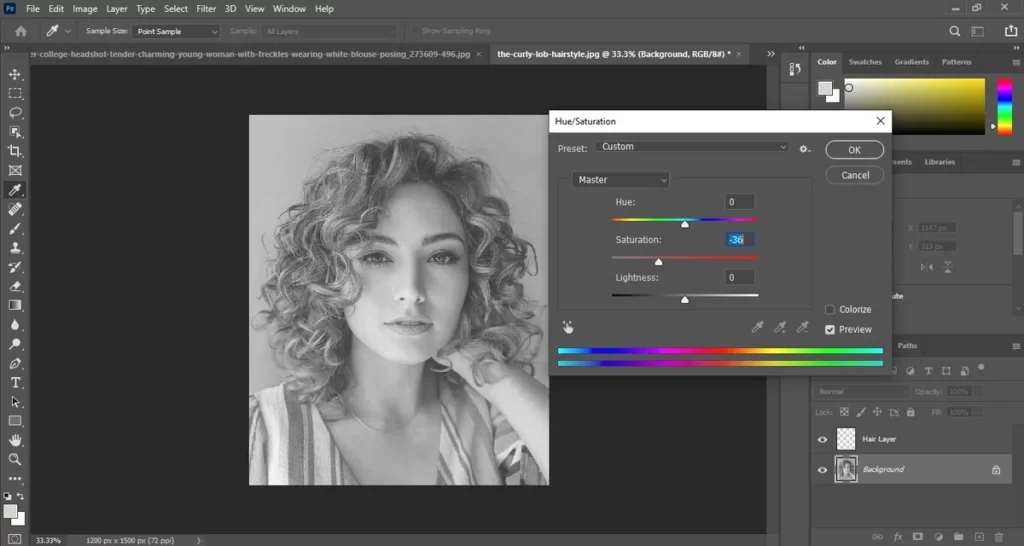Screen dimensions: 1024x546
Task: Toggle Quick Mask mode icon
Action: point(15,539)
